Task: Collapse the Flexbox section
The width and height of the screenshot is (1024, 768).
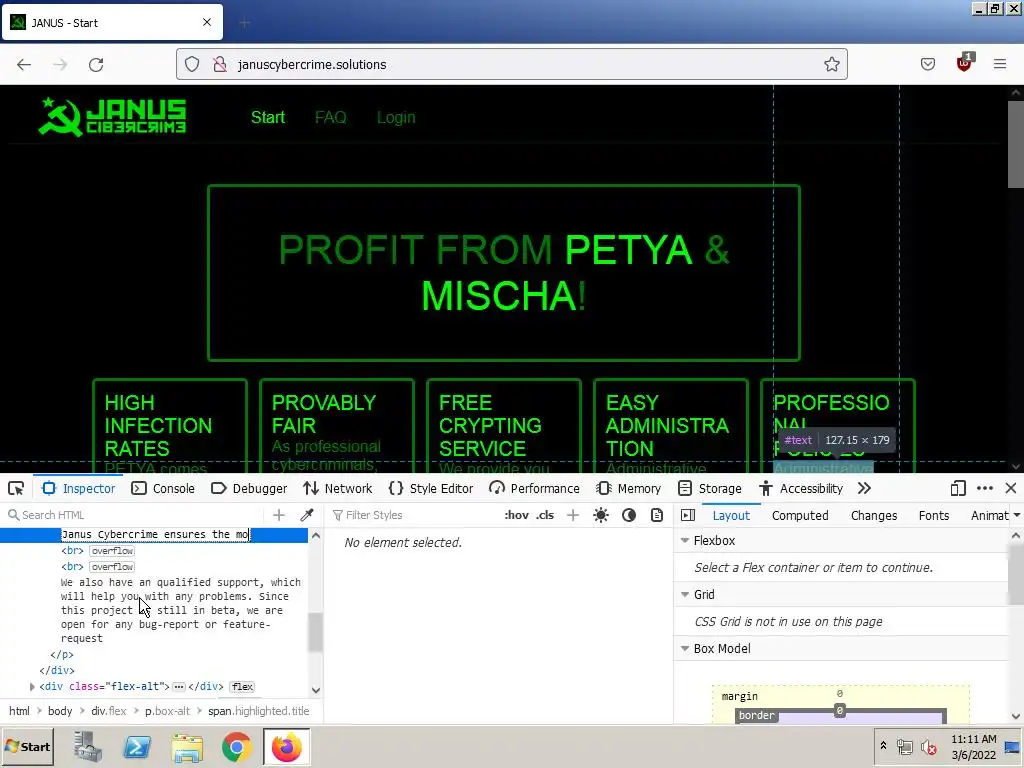Action: tap(685, 541)
